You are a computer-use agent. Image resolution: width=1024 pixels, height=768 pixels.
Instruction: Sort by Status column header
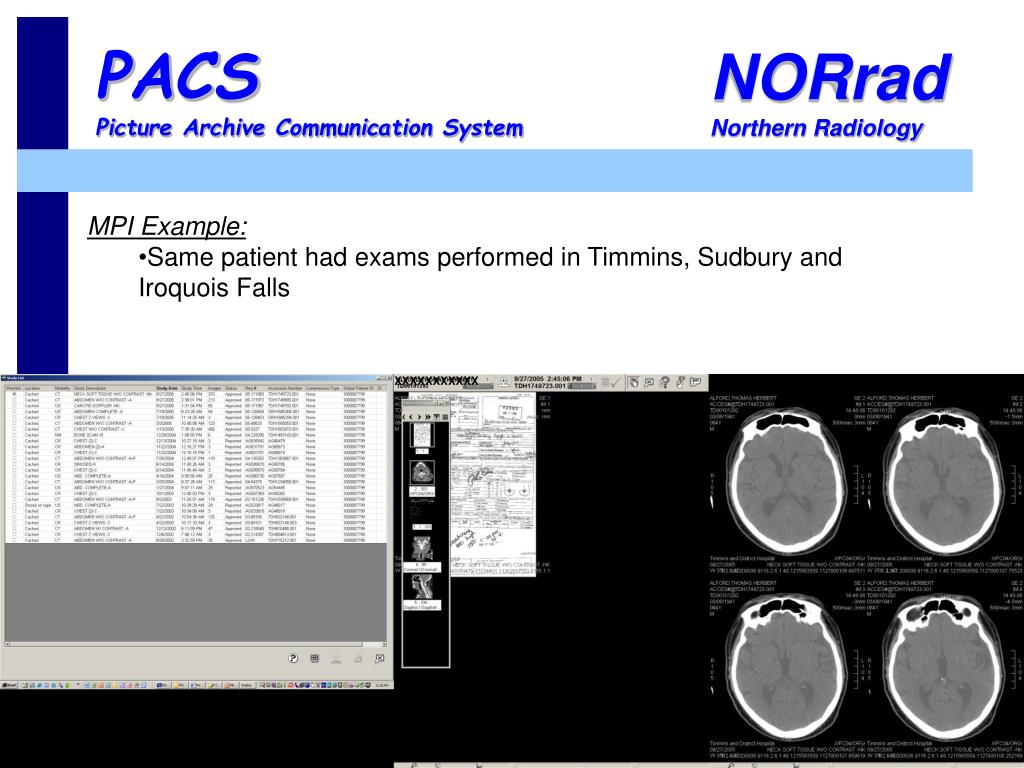point(233,388)
